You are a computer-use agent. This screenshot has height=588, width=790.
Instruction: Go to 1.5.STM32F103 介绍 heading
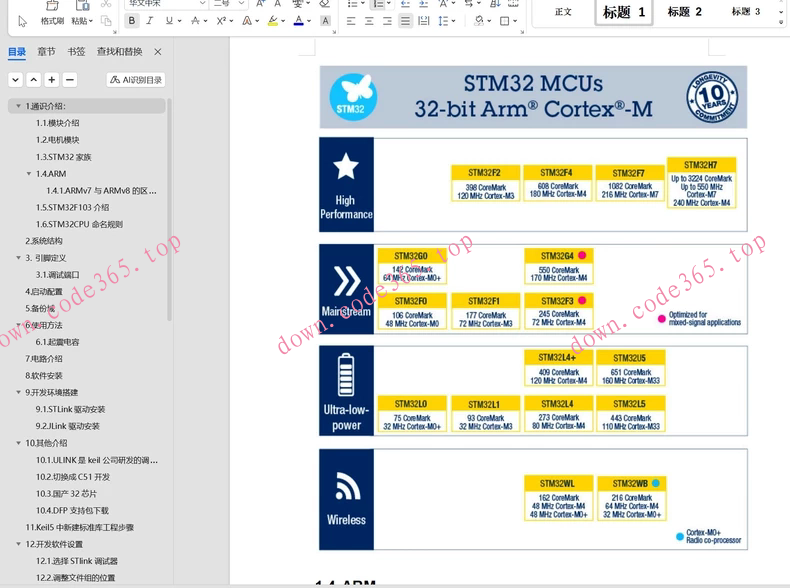[x=73, y=208]
